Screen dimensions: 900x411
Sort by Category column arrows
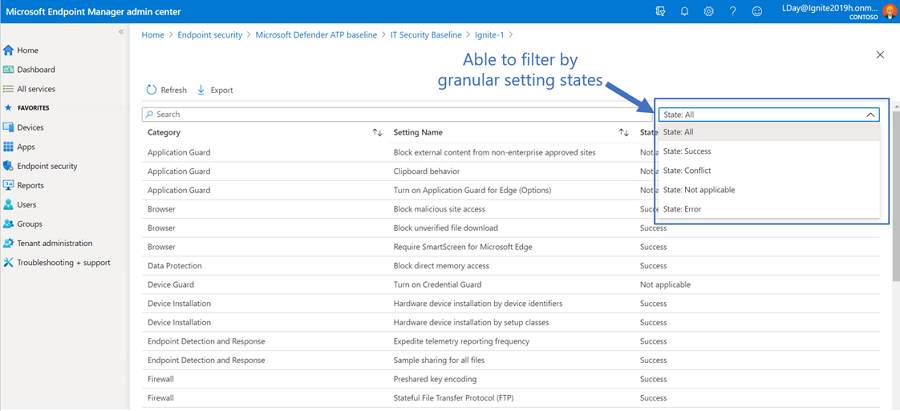point(377,133)
